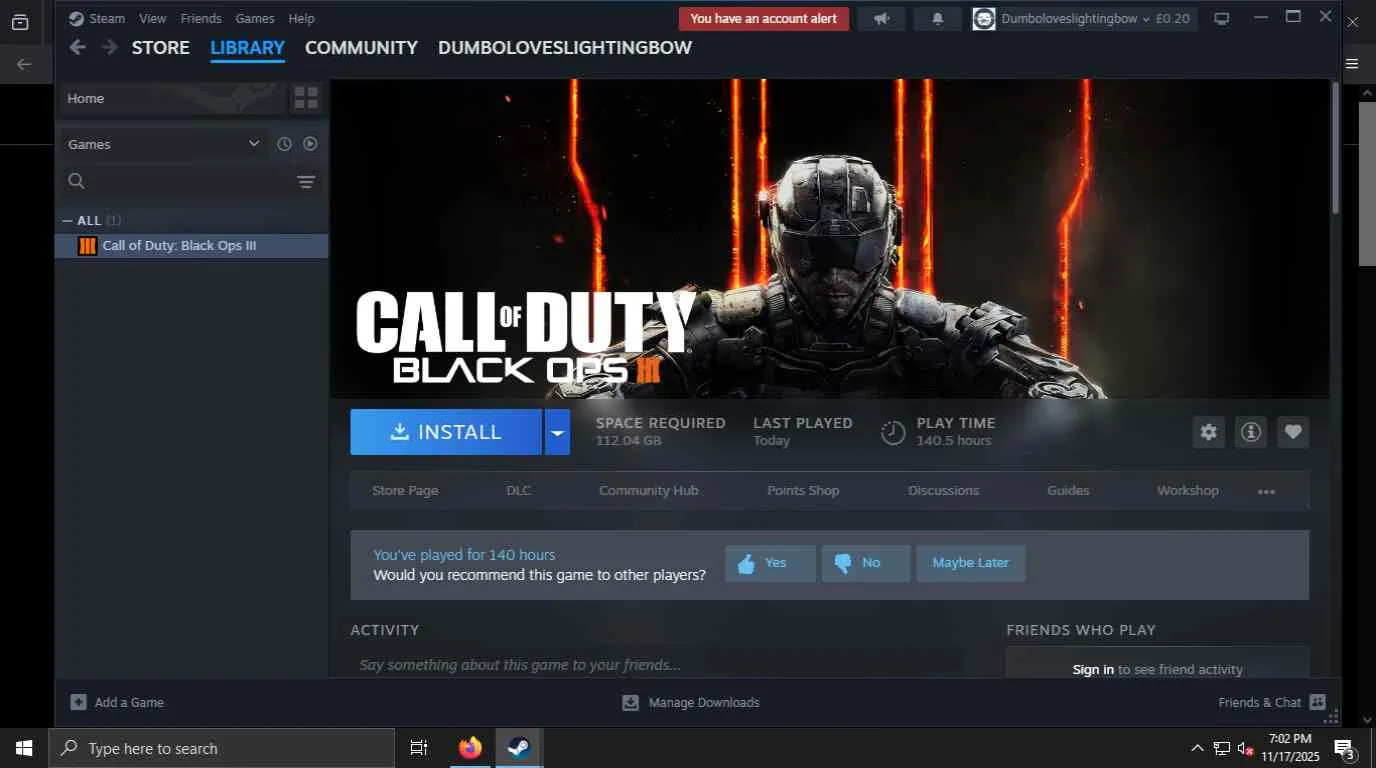Open game settings gear for Black Ops III

click(1209, 432)
